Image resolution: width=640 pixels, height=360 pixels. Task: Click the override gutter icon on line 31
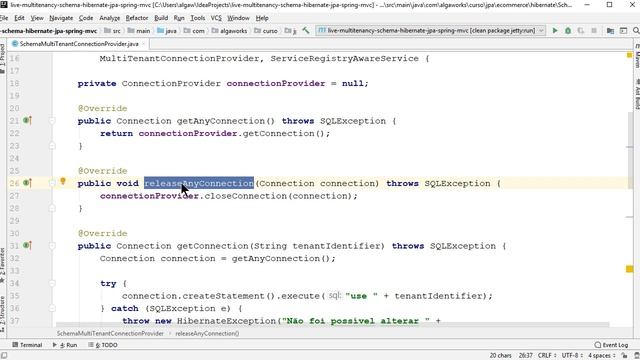27,245
